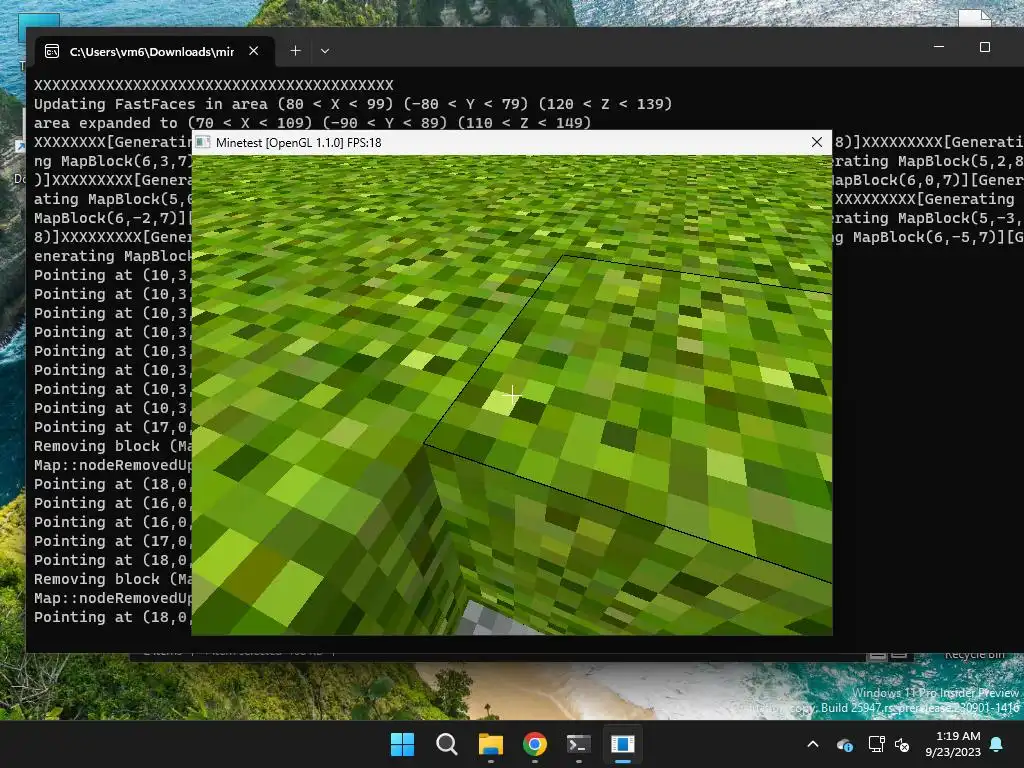Launch Google Chrome from the taskbar

click(x=535, y=744)
